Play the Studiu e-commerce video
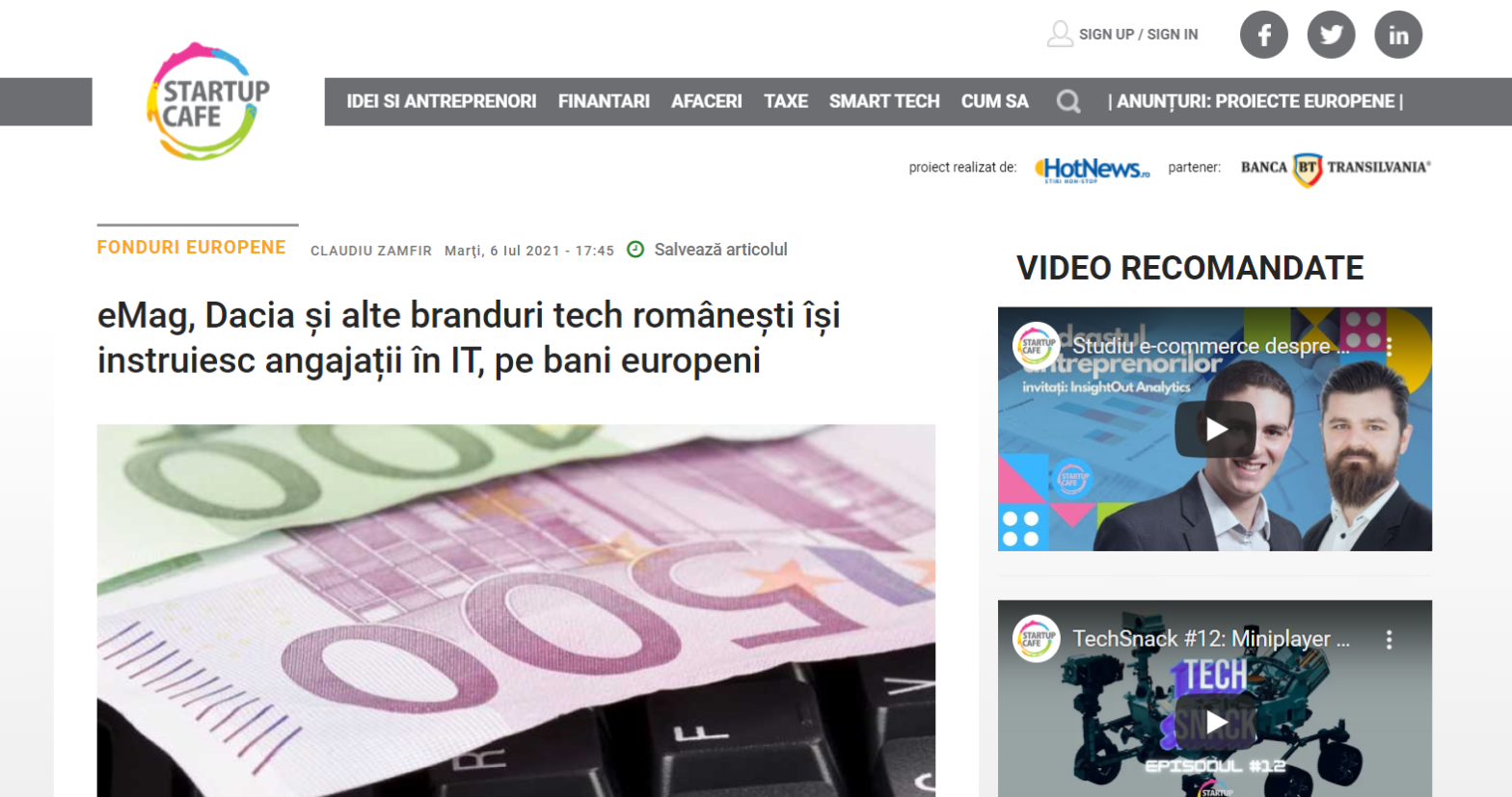Viewport: 1512px width, 797px height. [x=1215, y=430]
